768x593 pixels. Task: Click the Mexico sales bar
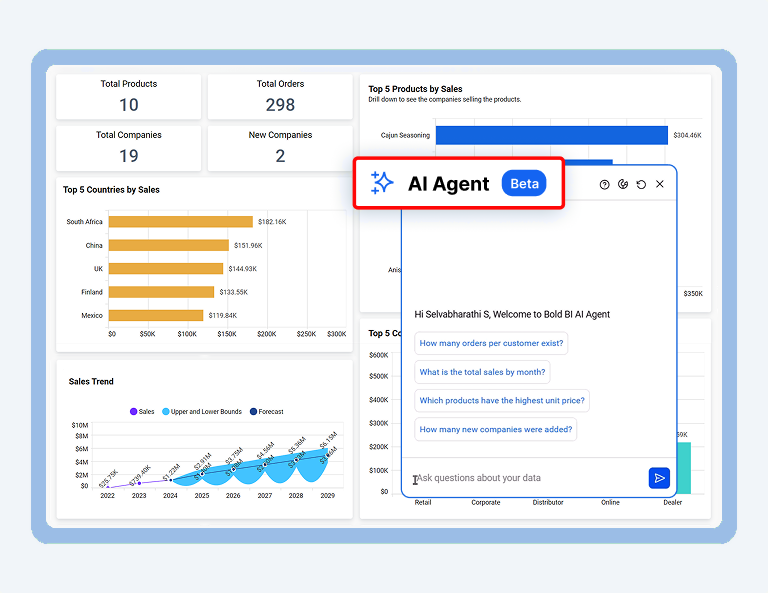coord(156,315)
